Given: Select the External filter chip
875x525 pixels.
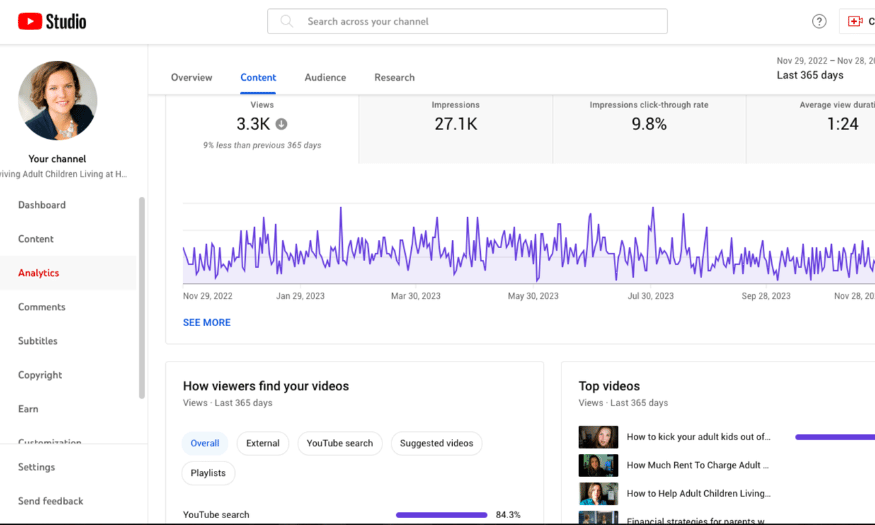Looking at the screenshot, I should pos(263,443).
